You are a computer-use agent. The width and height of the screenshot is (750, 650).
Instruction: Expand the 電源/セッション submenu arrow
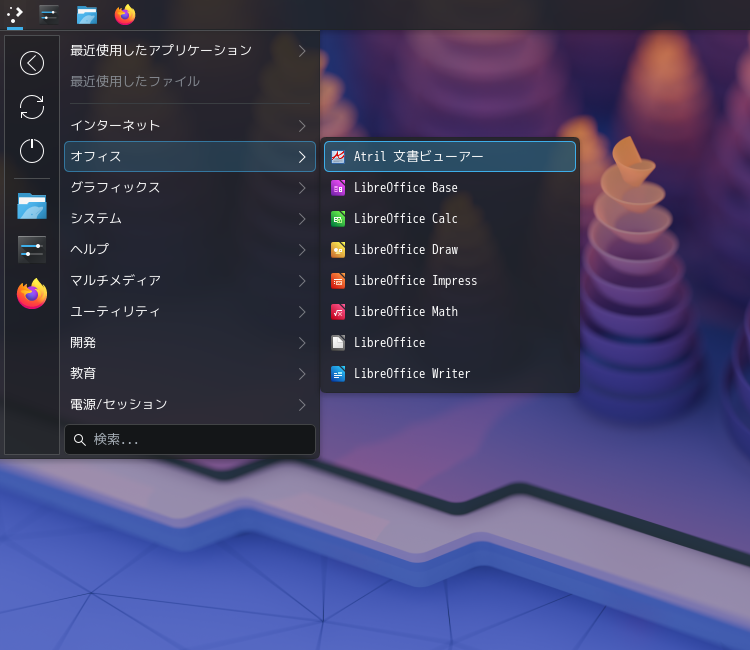[x=302, y=405]
